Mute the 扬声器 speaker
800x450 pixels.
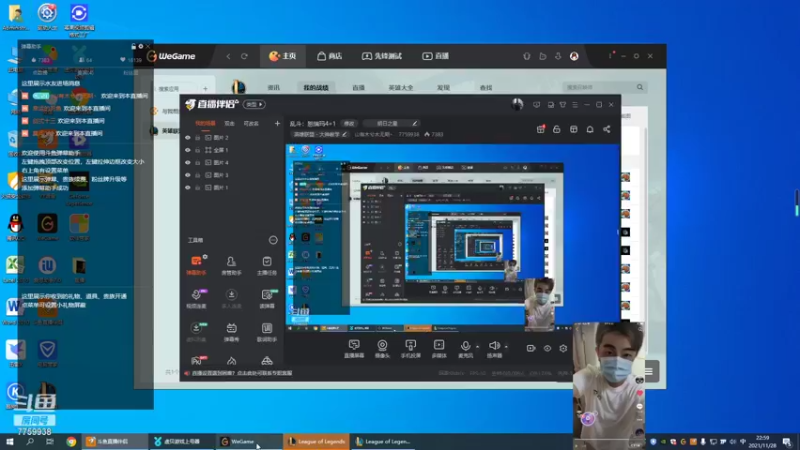(x=494, y=348)
